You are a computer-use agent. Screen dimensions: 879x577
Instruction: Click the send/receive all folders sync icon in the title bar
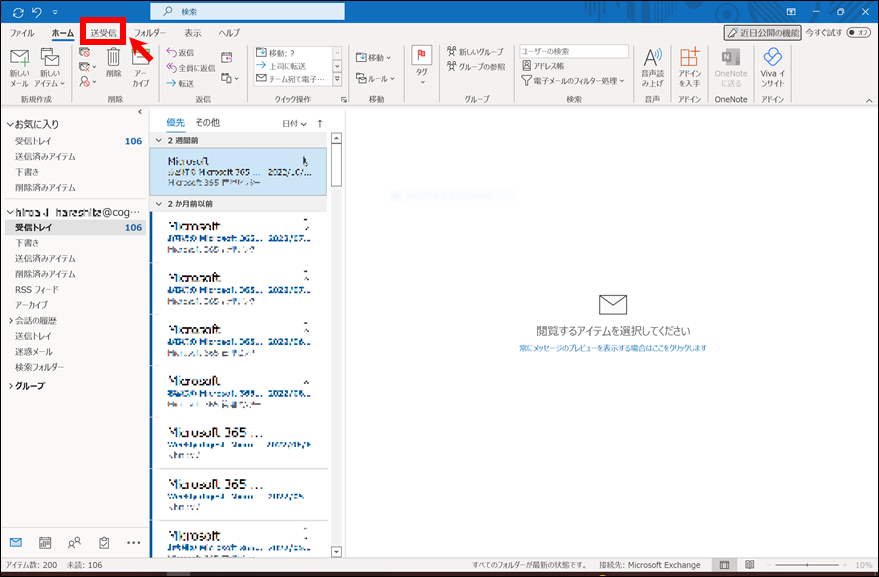(18, 12)
